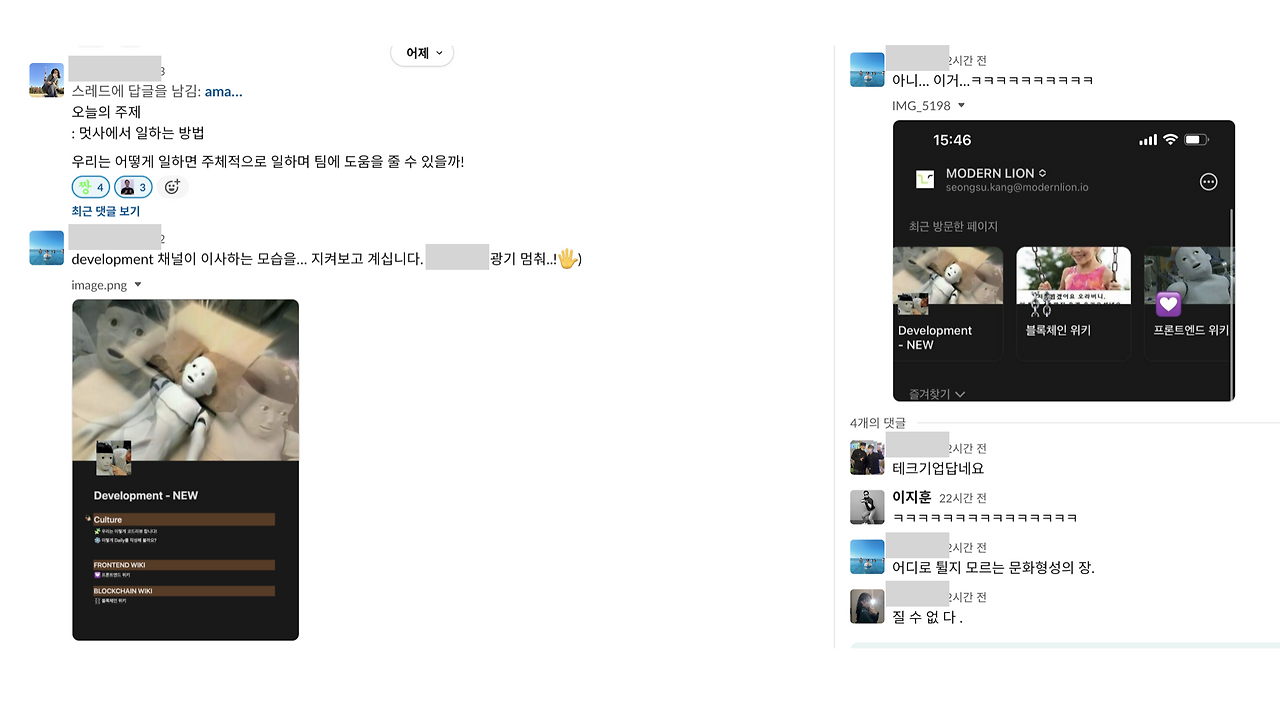Open the profile photo of 오늘의 주제 poster
This screenshot has height=720, width=1280.
coord(47,80)
